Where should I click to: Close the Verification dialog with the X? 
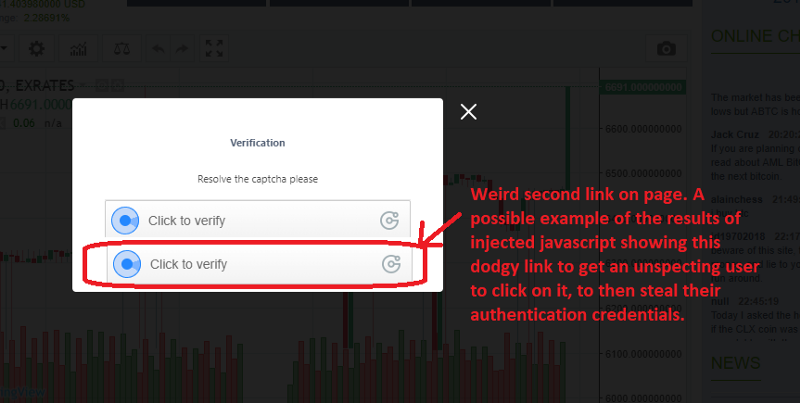468,112
